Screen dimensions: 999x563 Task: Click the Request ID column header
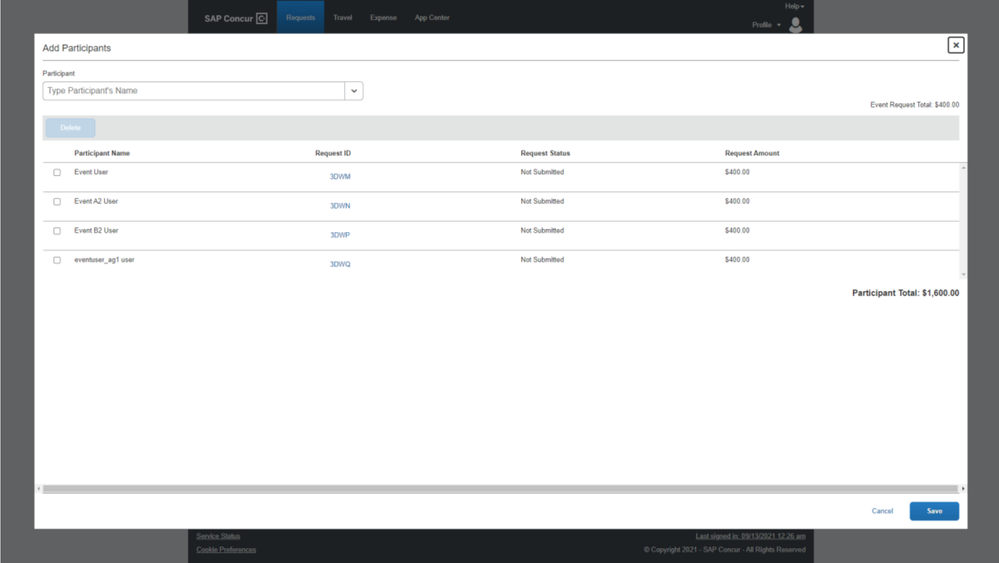[333, 153]
